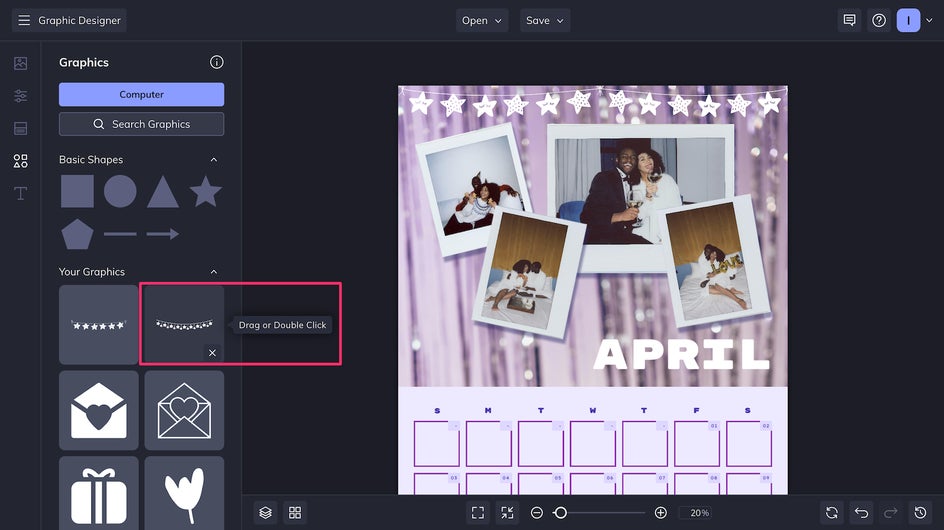Viewport: 944px width, 530px height.
Task: Select the curved star garland graphic thumbnail
Action: tap(184, 325)
